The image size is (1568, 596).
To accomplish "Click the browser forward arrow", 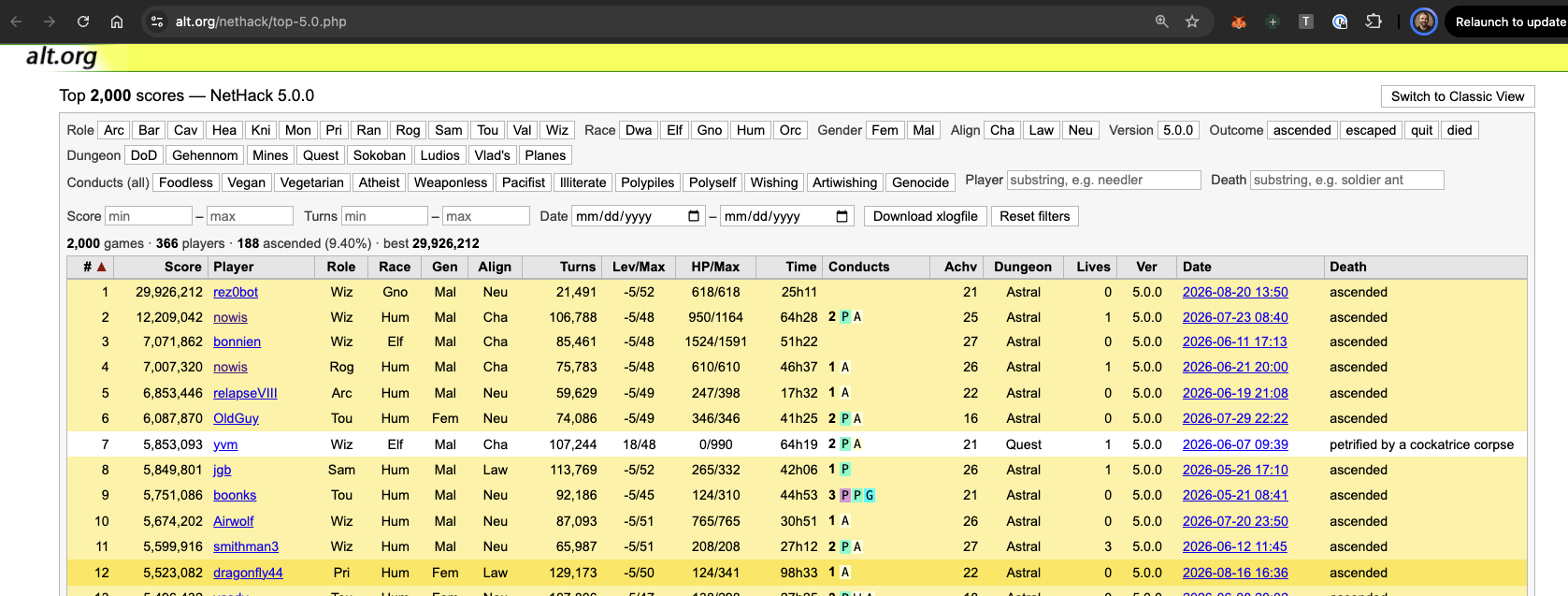I will pyautogui.click(x=50, y=22).
